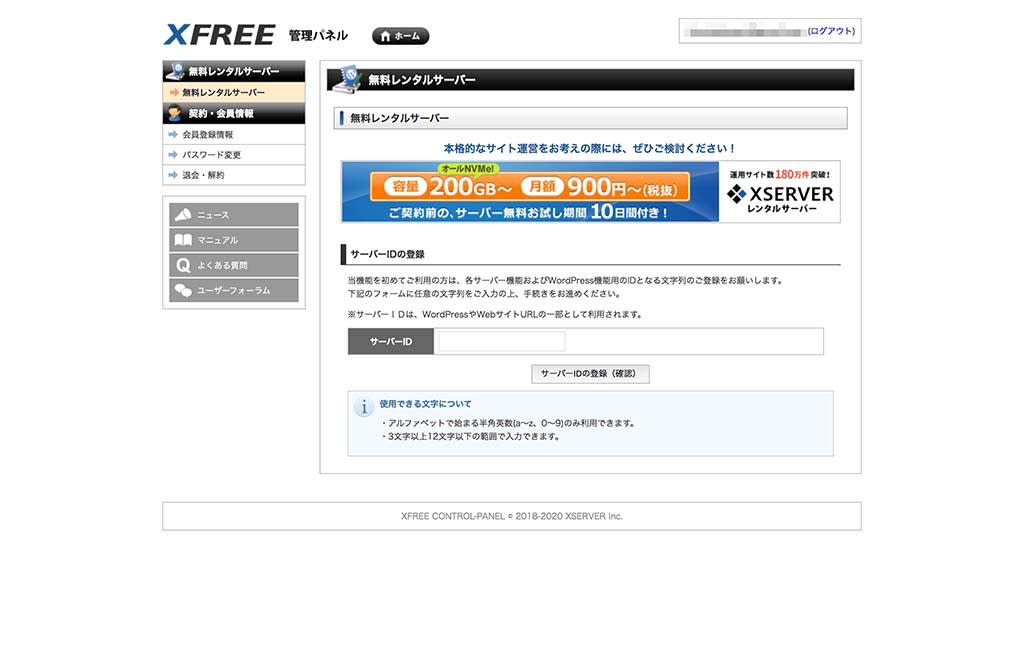1024x647 pixels.
Task: Click the ニュース button
Action: [234, 214]
